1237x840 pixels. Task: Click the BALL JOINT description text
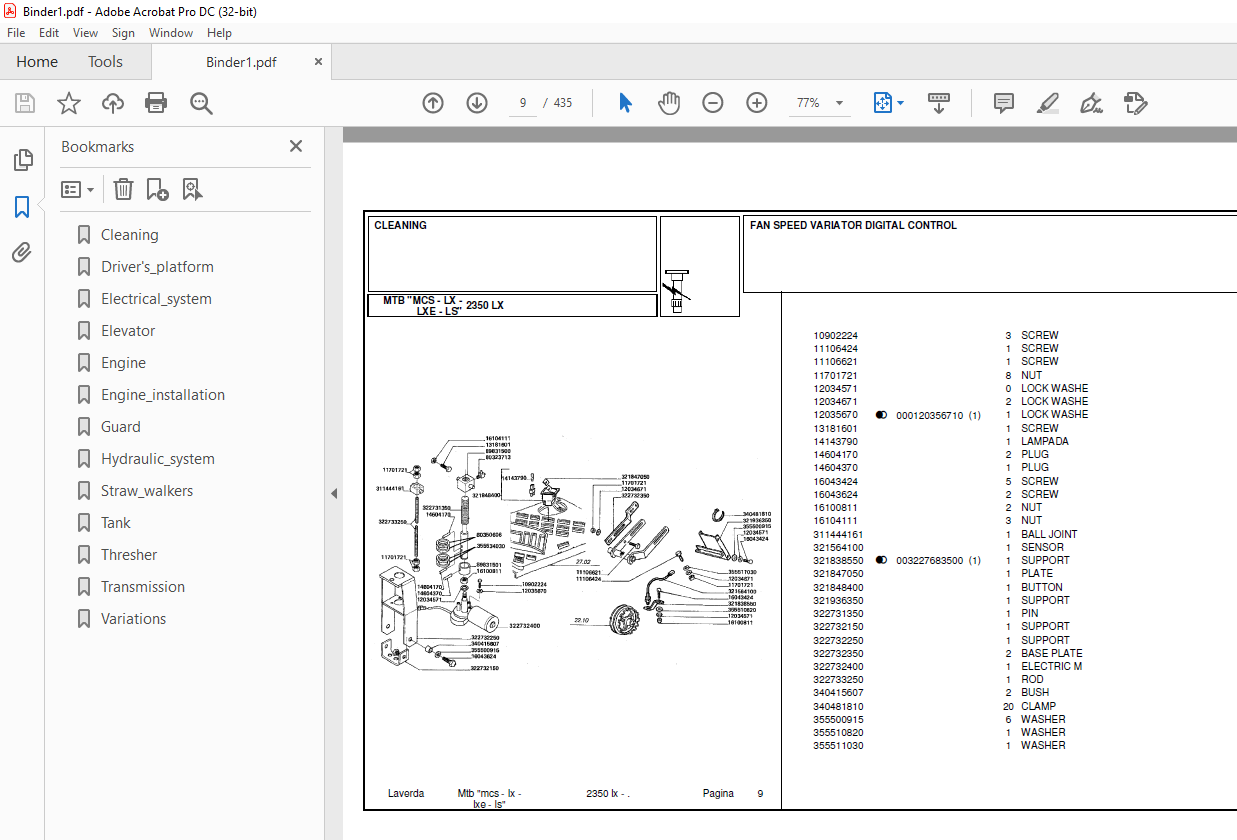tap(1049, 535)
